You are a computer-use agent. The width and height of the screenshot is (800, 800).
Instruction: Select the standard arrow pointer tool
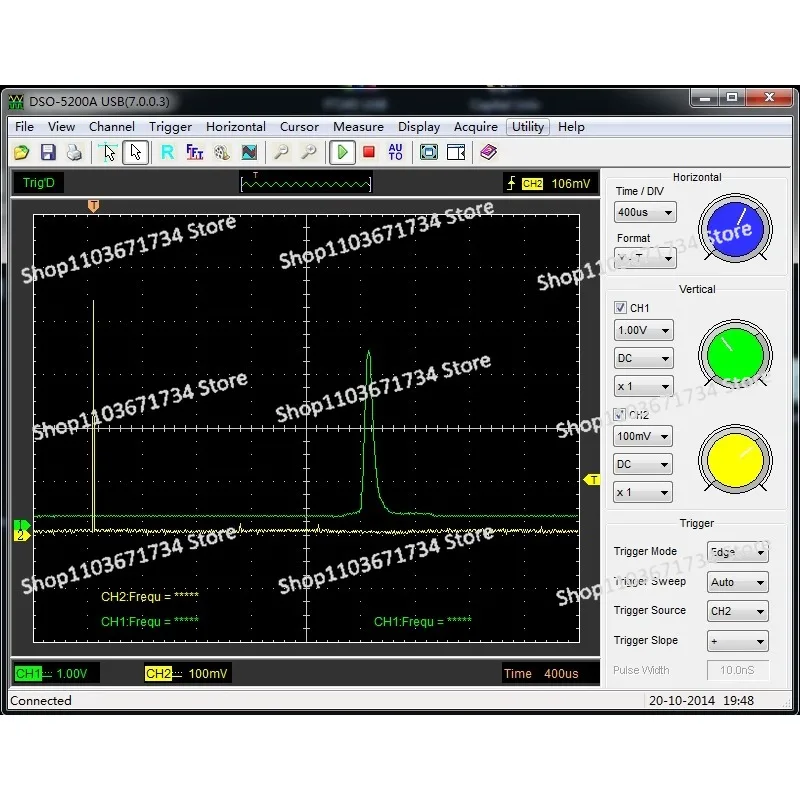tap(136, 152)
